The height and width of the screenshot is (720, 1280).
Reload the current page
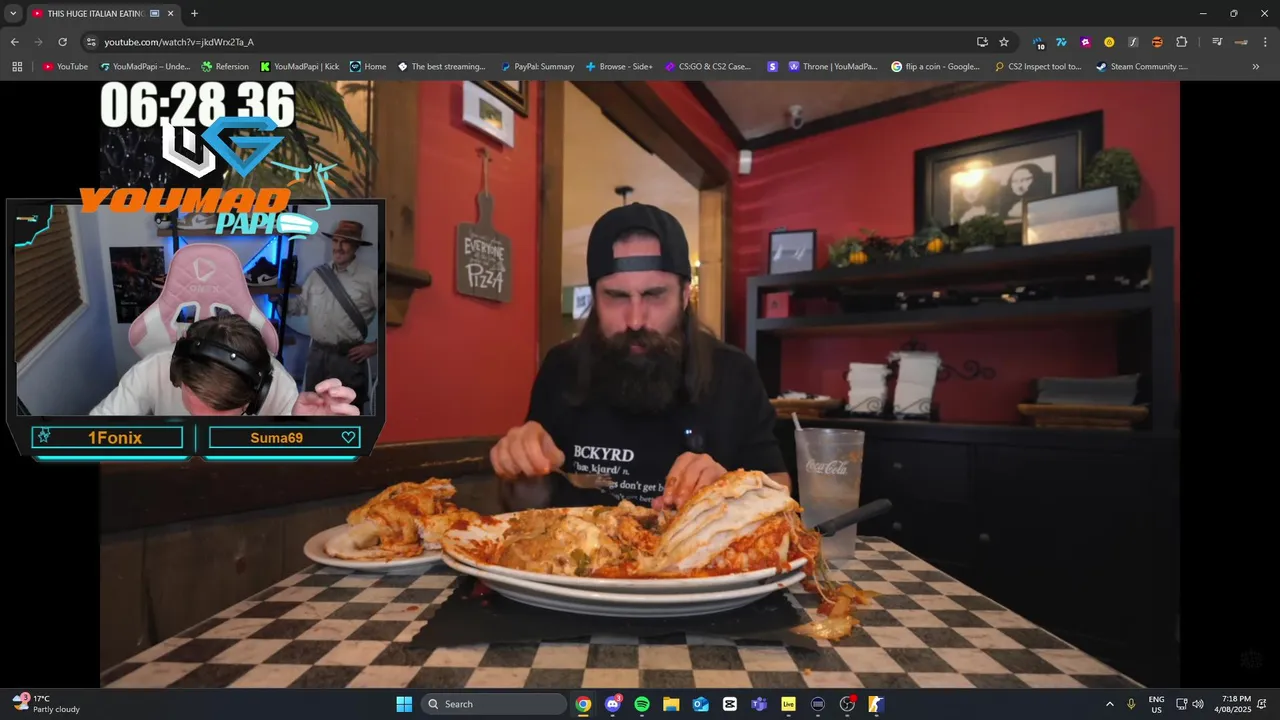[62, 42]
